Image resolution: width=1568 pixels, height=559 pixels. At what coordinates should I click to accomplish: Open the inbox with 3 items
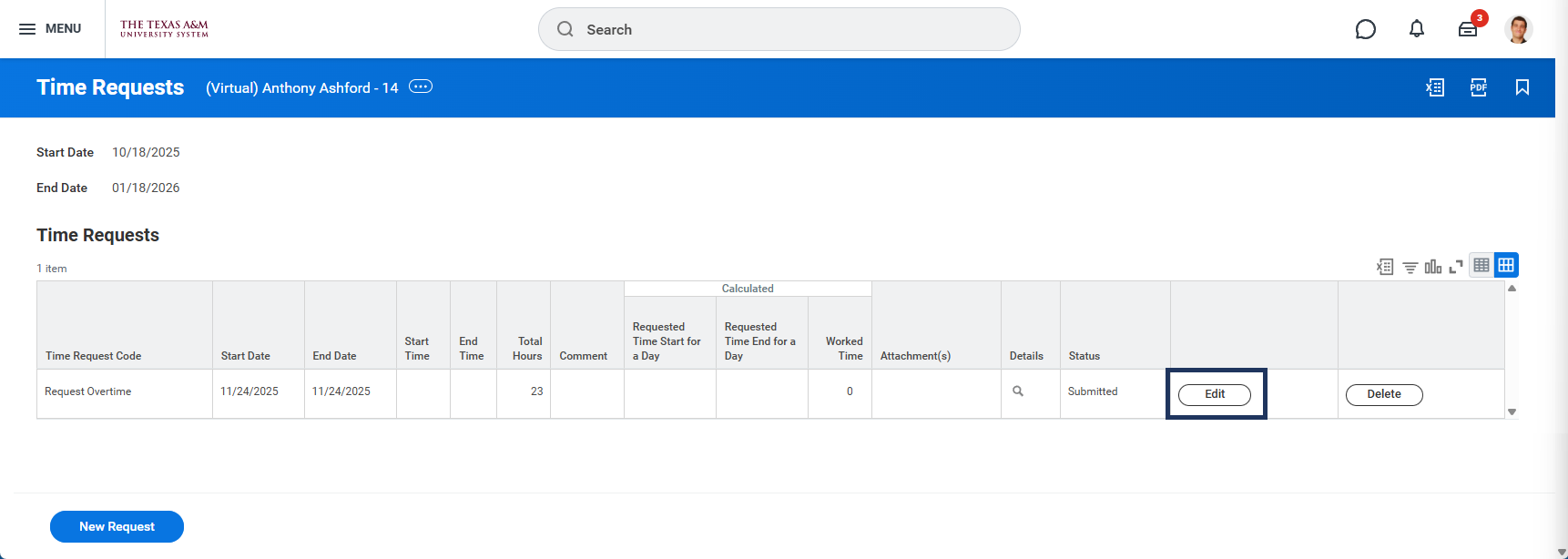coord(1468,29)
